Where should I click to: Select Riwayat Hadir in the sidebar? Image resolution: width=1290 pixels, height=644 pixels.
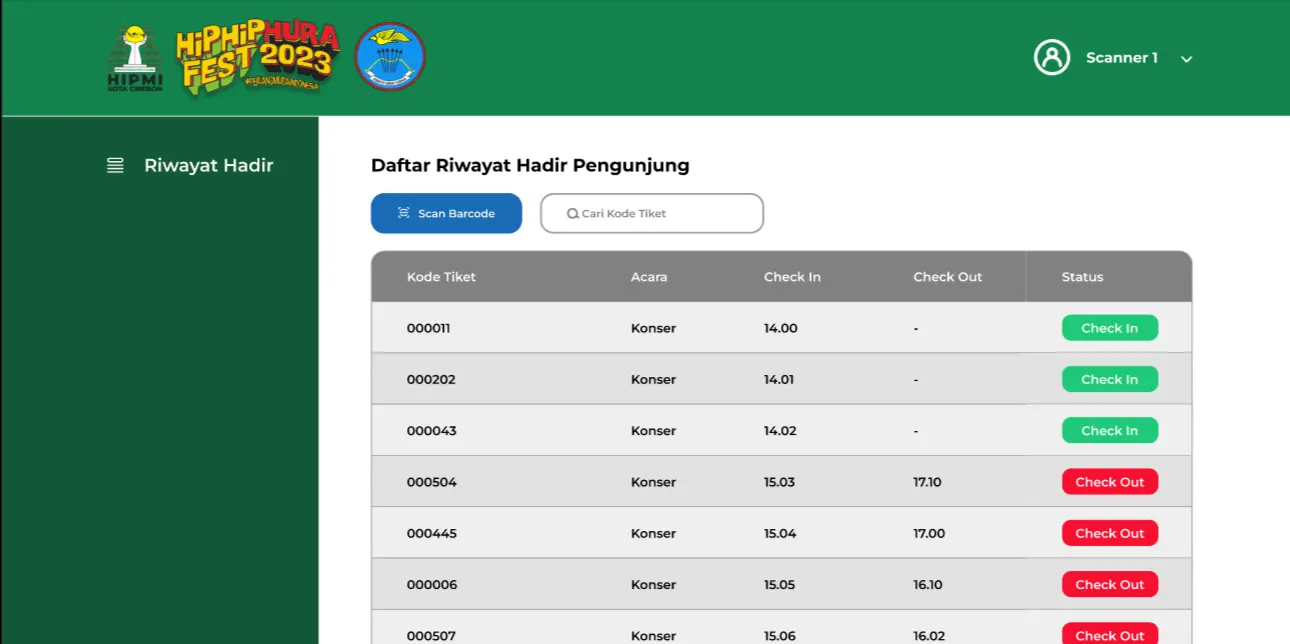coord(208,165)
